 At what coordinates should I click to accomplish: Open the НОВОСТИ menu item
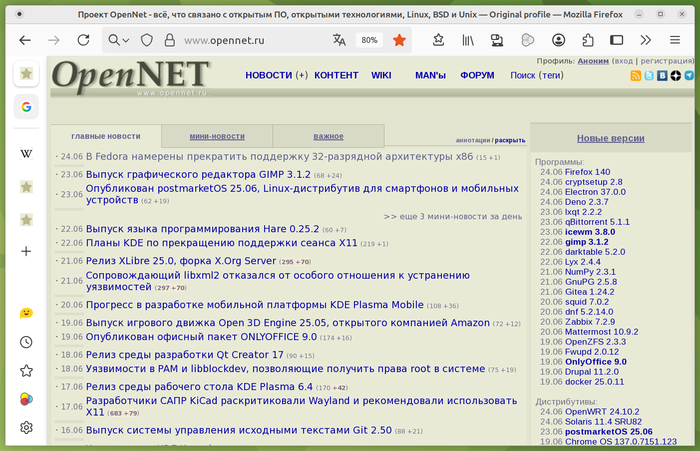click(268, 75)
